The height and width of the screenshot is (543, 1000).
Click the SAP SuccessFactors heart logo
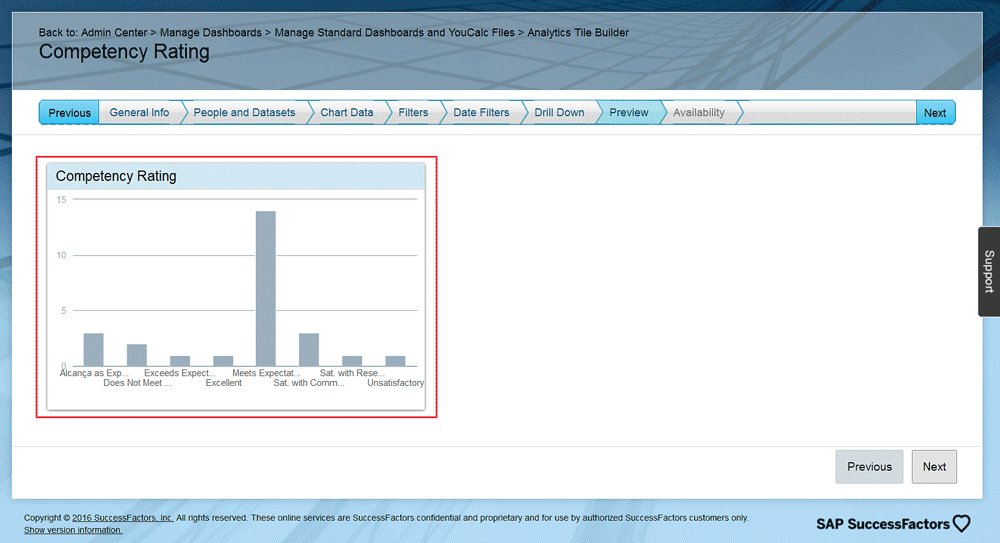(x=961, y=523)
